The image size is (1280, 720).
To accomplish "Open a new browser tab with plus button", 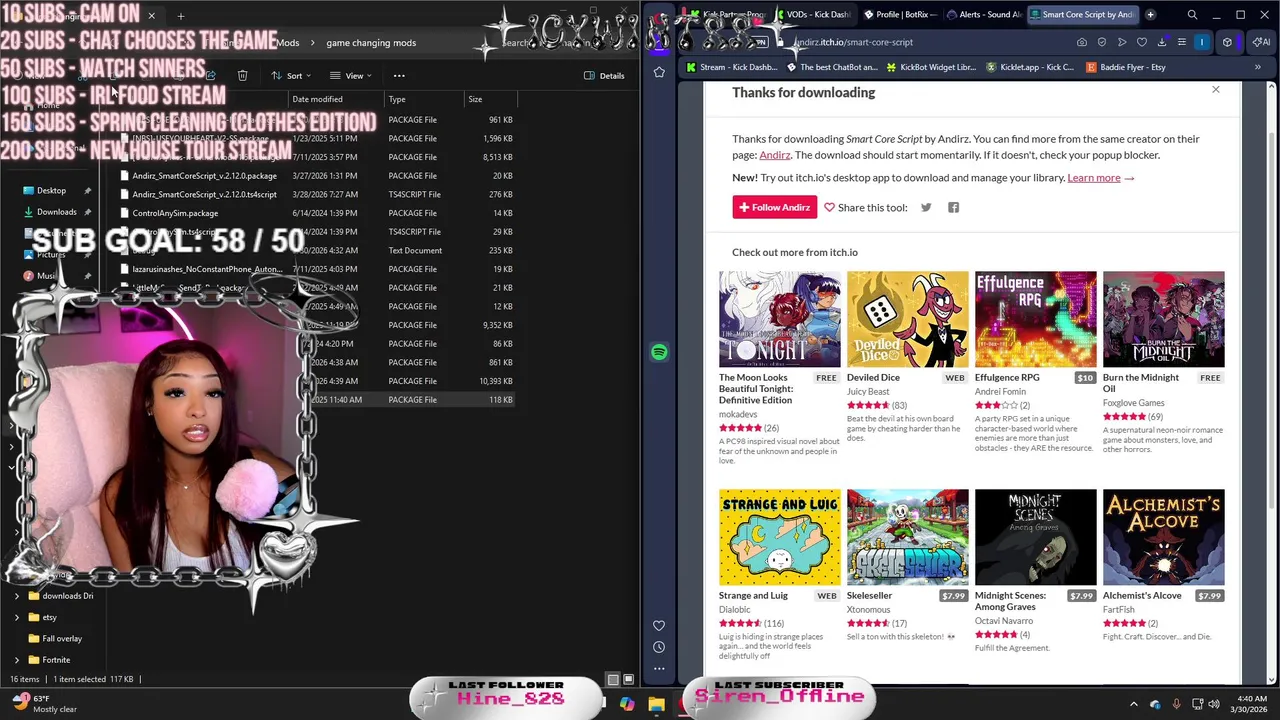I will [x=1150, y=15].
